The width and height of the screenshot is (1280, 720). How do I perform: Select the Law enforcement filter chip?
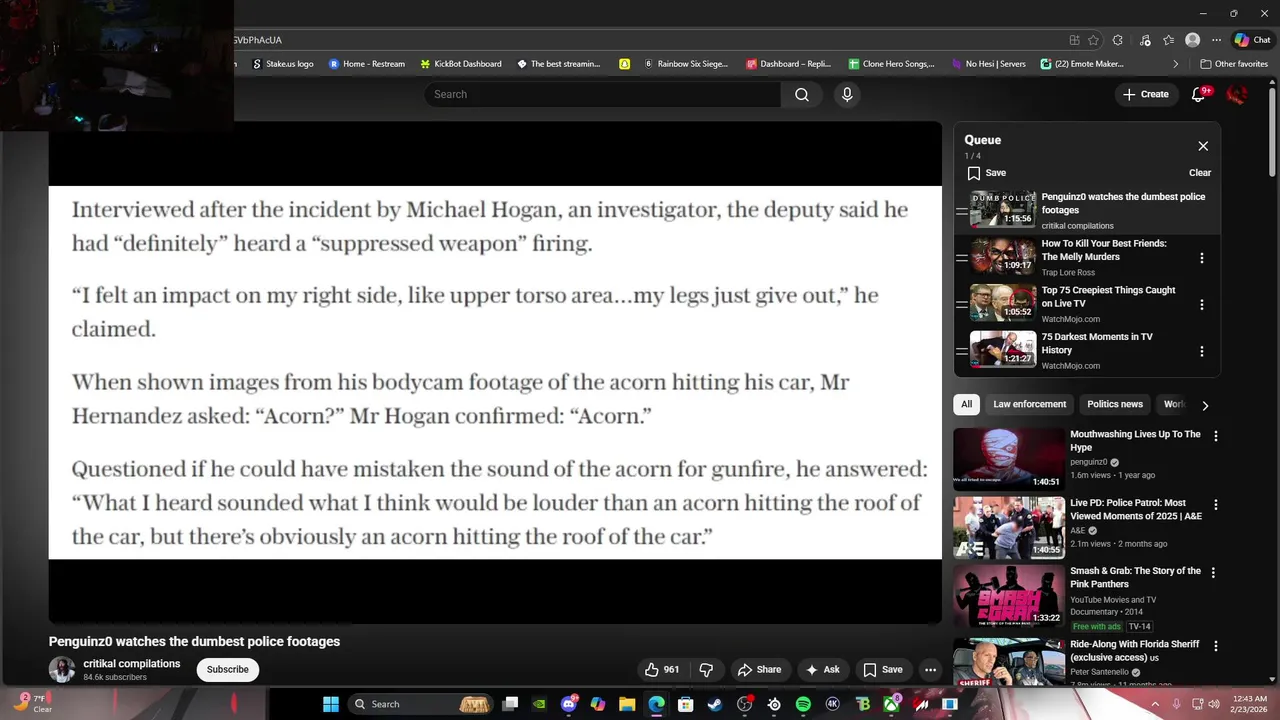(1029, 404)
